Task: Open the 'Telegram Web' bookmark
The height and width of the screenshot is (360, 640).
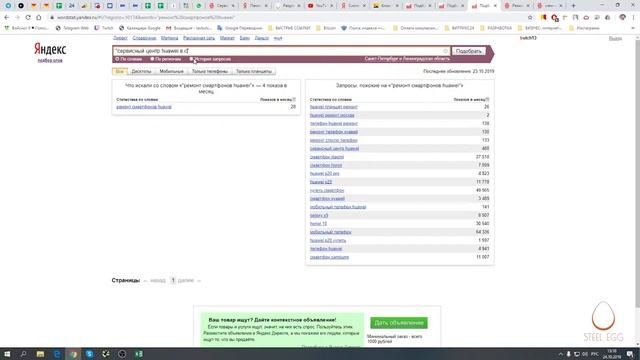Action: [x=72, y=28]
